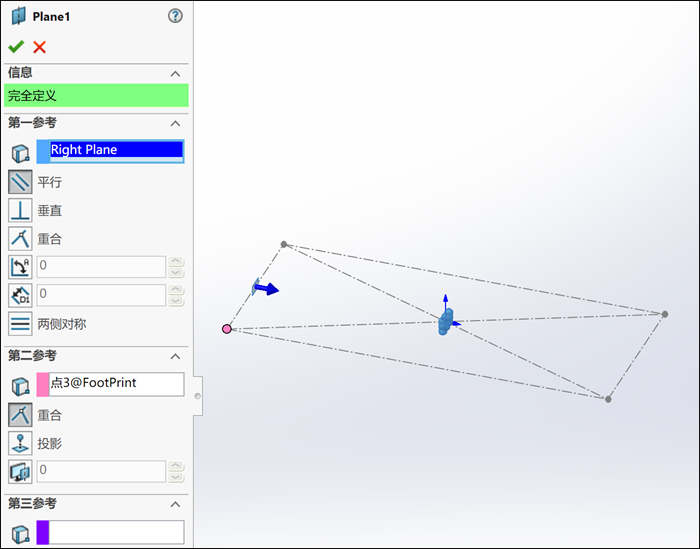Cancel the plane with the red X
This screenshot has height=549, width=700.
(39, 47)
